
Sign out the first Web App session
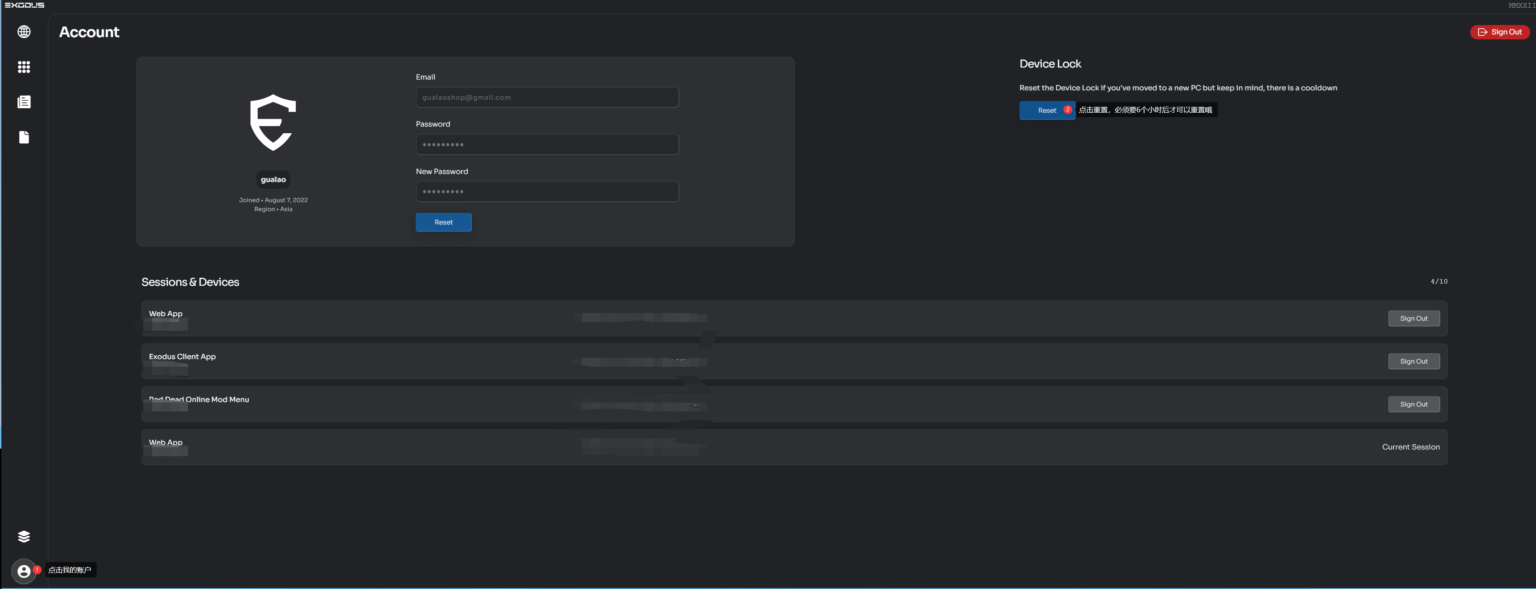[x=1413, y=319]
